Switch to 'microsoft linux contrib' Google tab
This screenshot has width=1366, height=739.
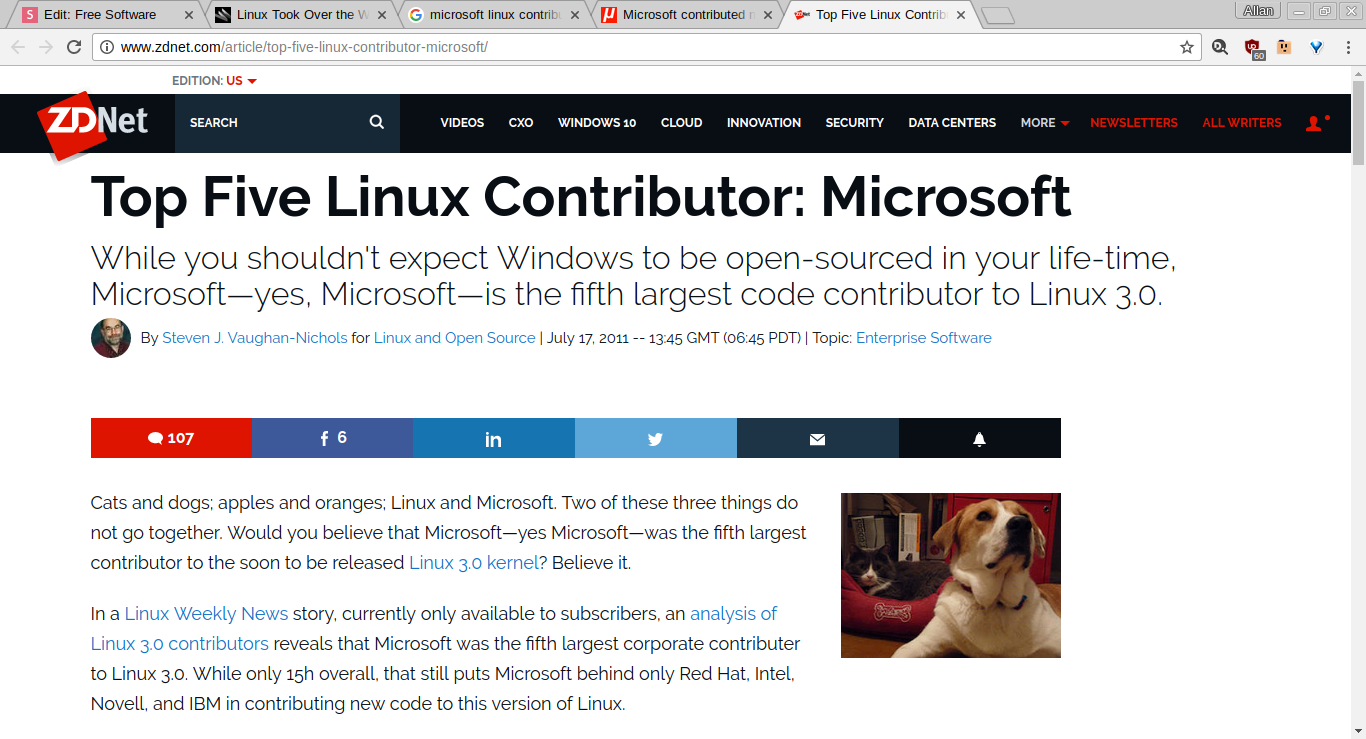coord(493,15)
